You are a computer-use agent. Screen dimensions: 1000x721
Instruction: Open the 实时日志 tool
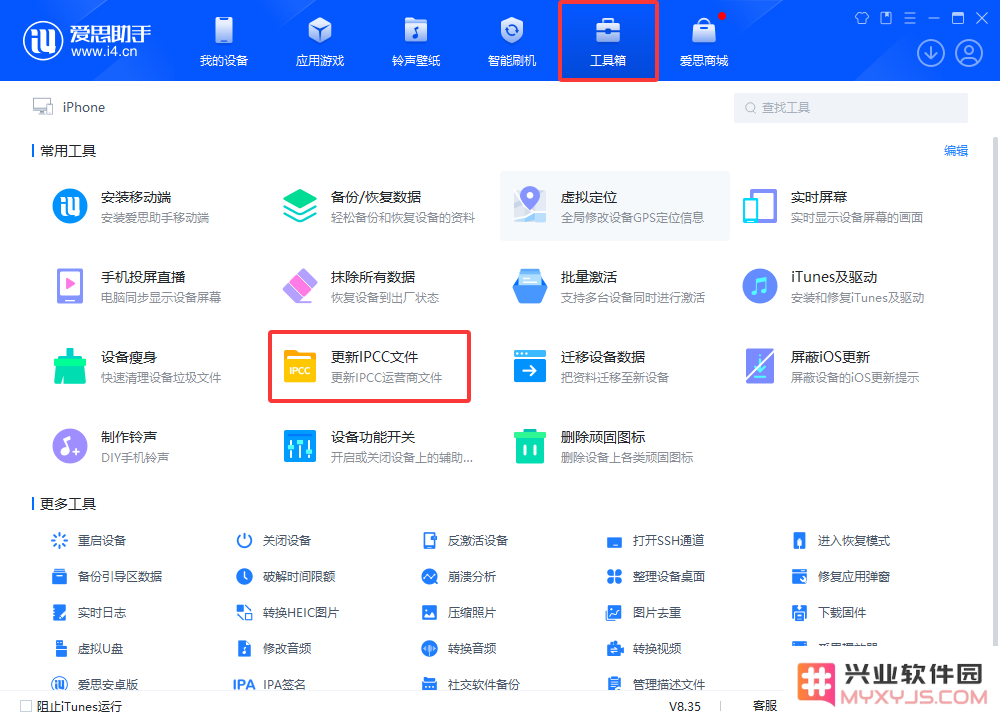[89, 613]
